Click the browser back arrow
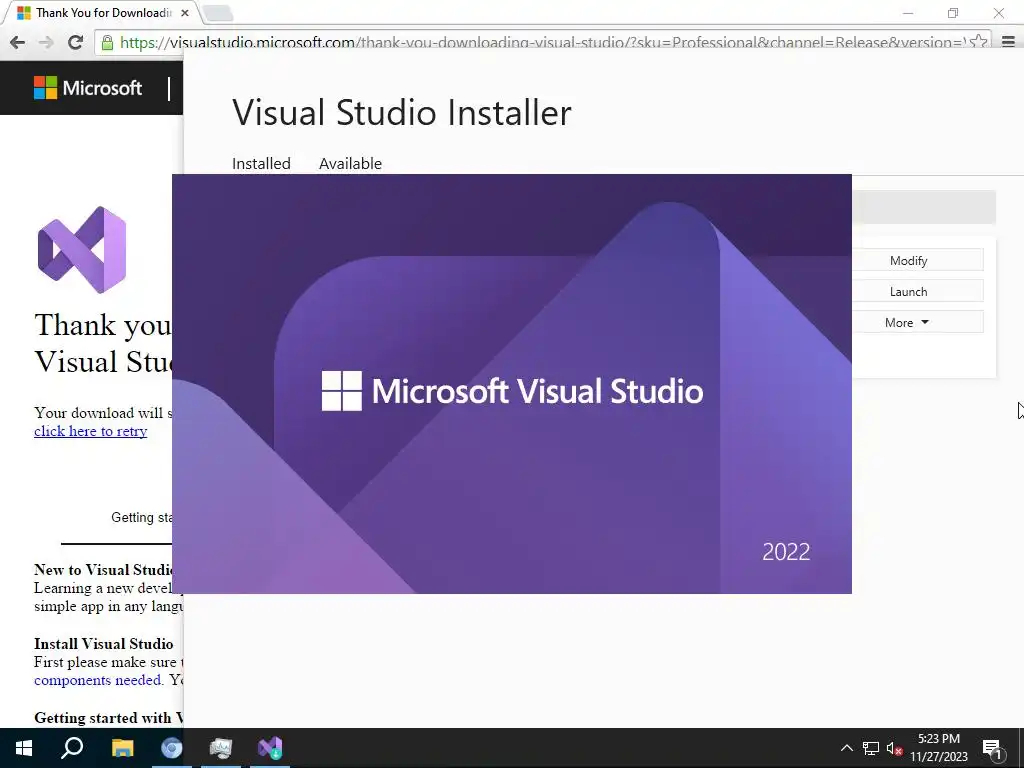The image size is (1024, 768). coord(18,42)
